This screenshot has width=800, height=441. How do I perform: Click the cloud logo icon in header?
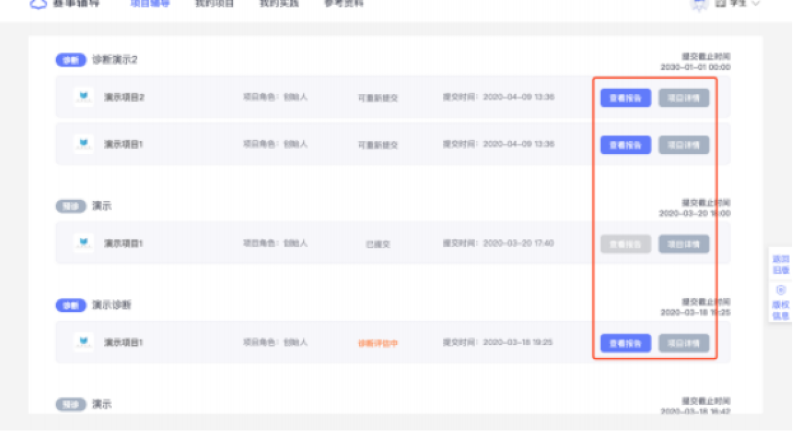[x=38, y=4]
